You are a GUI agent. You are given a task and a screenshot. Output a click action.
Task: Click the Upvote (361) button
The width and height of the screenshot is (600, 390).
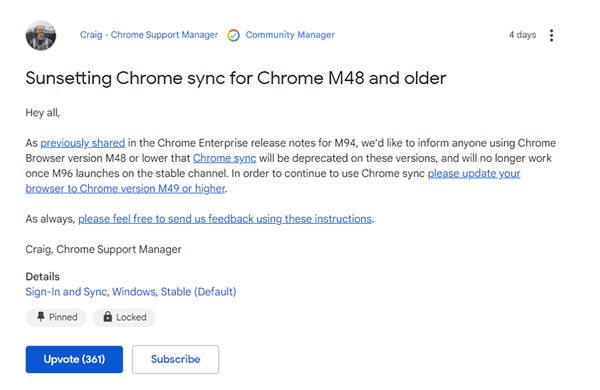[x=74, y=359]
